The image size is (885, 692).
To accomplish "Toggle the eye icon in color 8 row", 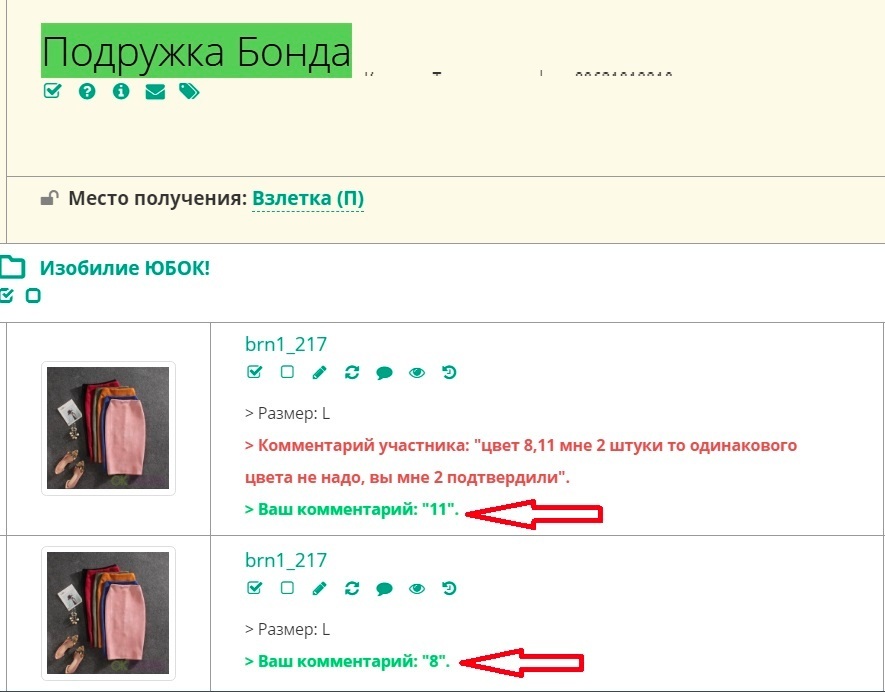I will click(417, 589).
